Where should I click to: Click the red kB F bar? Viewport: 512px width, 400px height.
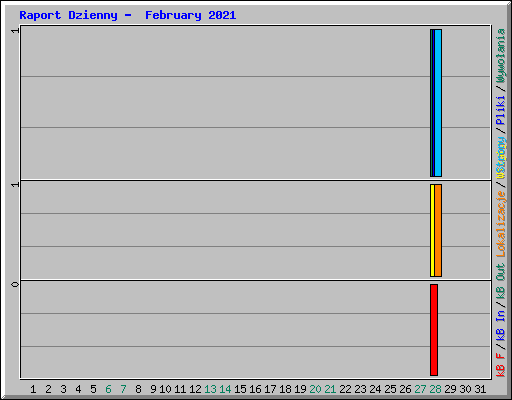pos(434,330)
